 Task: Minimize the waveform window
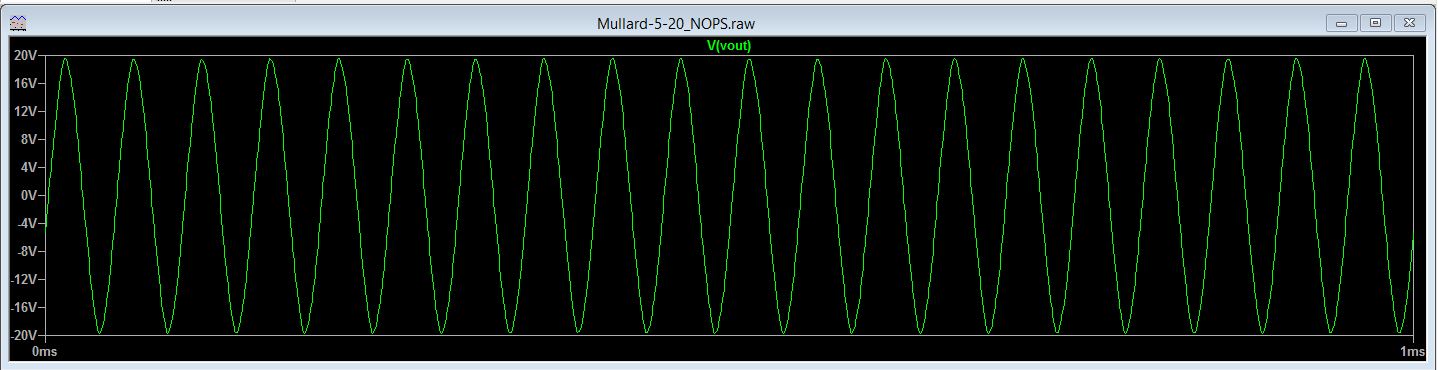coord(1342,22)
